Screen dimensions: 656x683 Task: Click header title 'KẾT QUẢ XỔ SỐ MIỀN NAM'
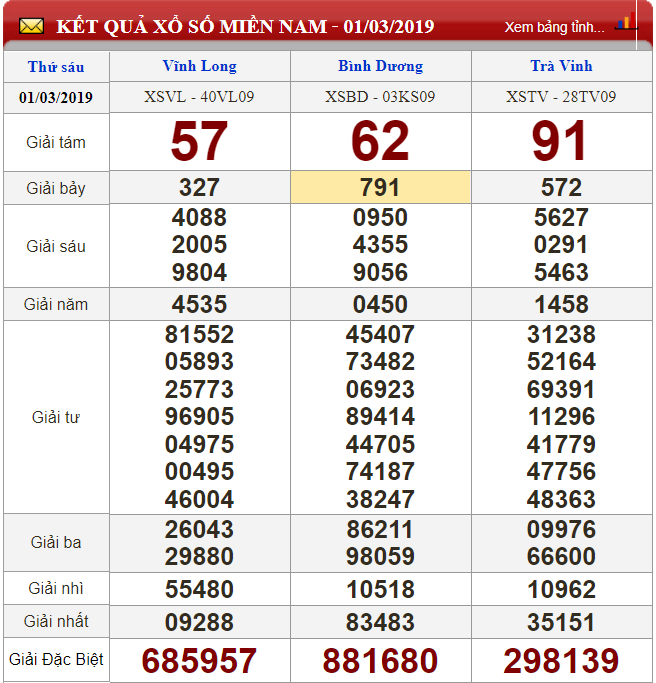point(191,27)
